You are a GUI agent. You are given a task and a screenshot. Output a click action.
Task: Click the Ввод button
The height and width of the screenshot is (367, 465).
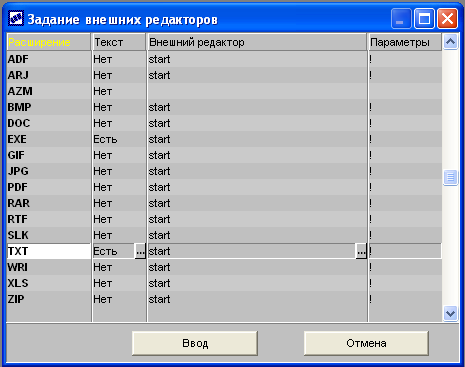[x=195, y=343]
